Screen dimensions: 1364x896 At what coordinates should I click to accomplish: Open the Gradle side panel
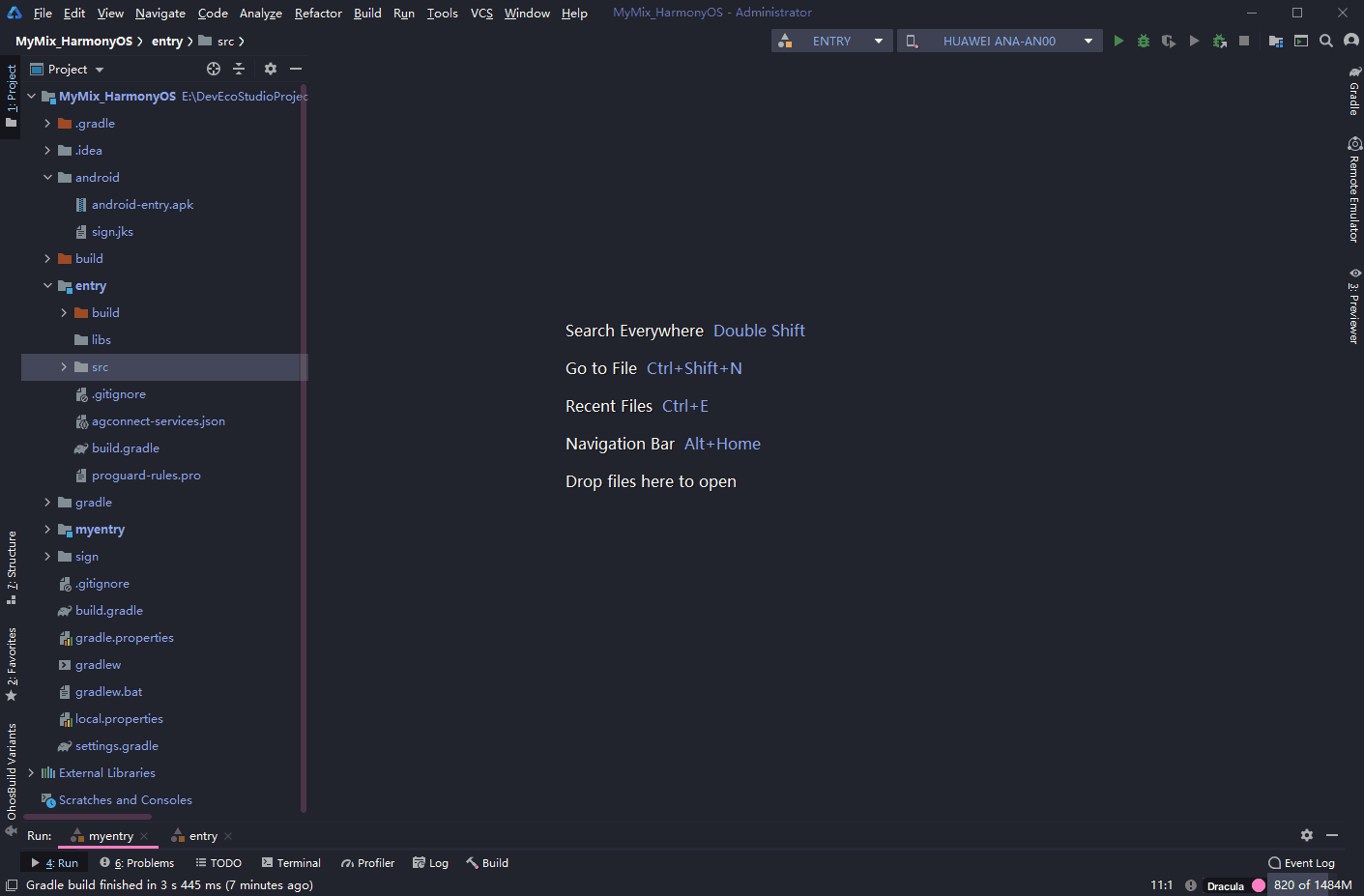(1354, 91)
